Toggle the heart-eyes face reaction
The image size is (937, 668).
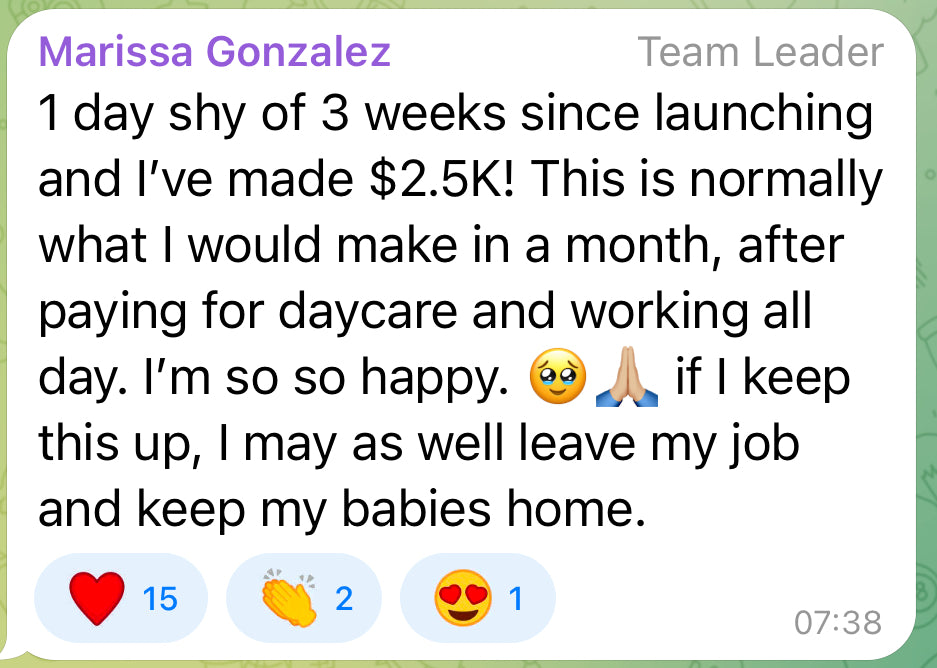point(476,598)
